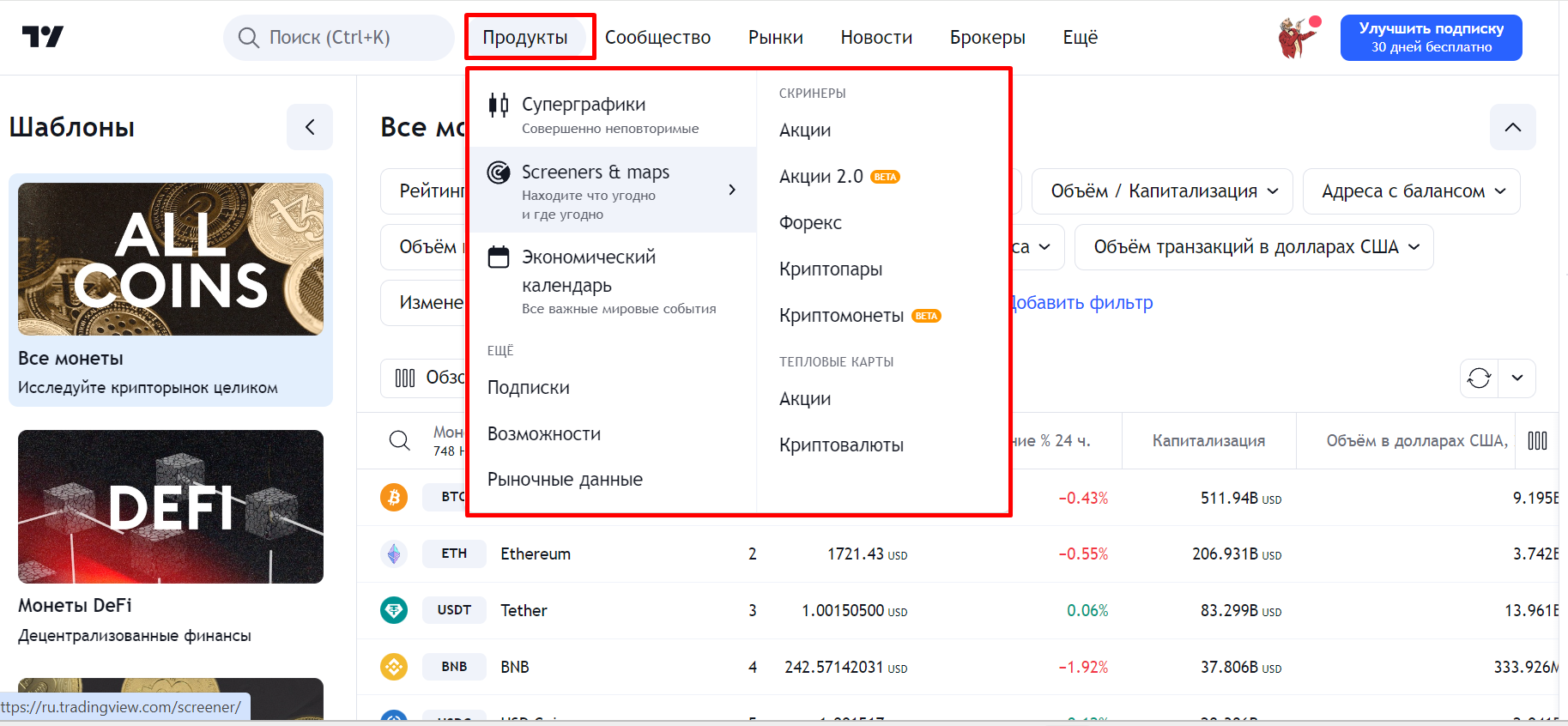Viewport: 1568px width, 726px height.
Task: Open the Криптопары screener
Action: [831, 269]
